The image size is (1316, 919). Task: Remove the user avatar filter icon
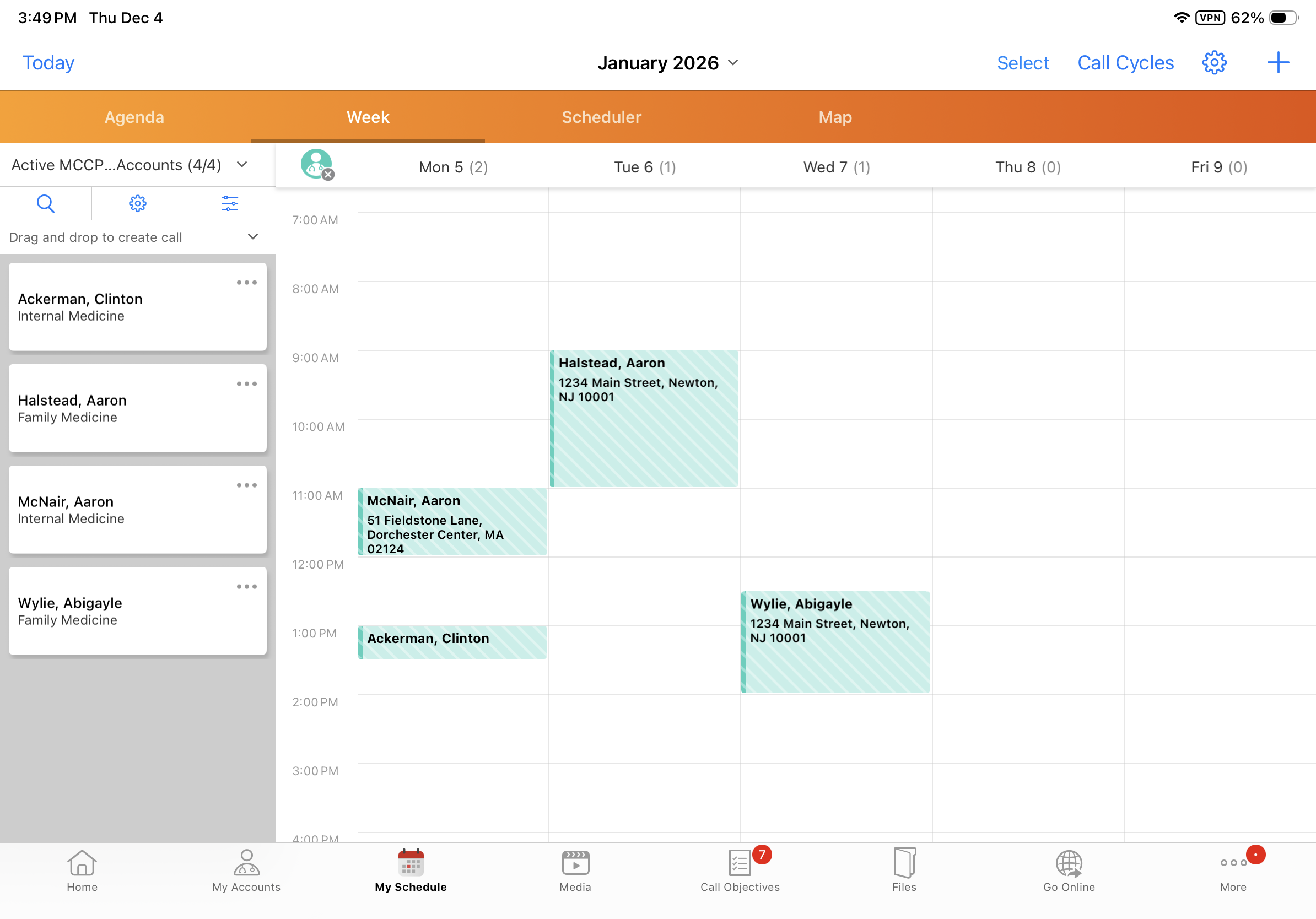click(x=328, y=175)
